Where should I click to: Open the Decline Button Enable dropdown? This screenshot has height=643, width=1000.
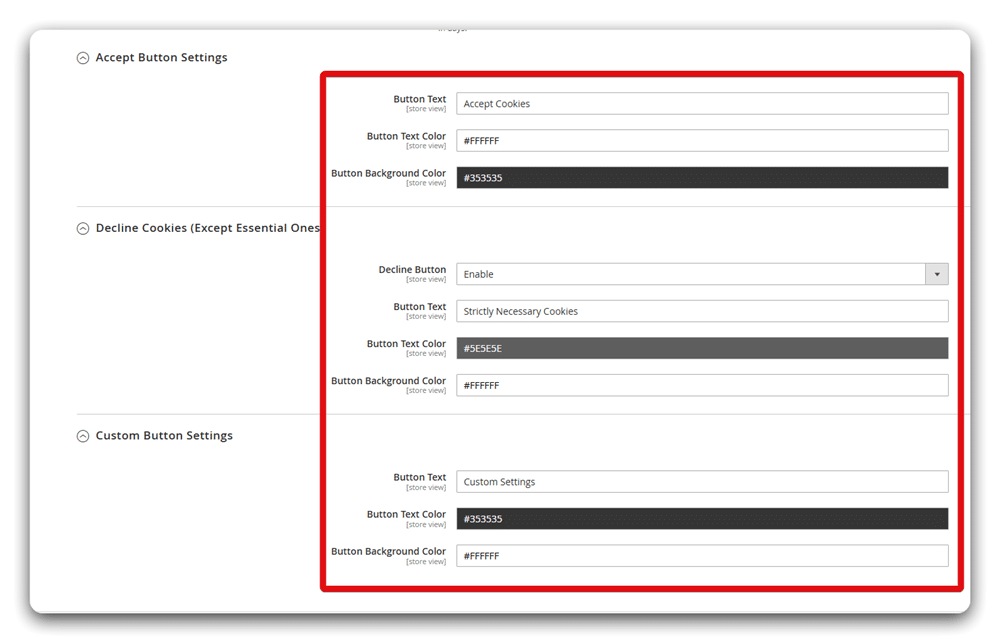click(x=702, y=274)
